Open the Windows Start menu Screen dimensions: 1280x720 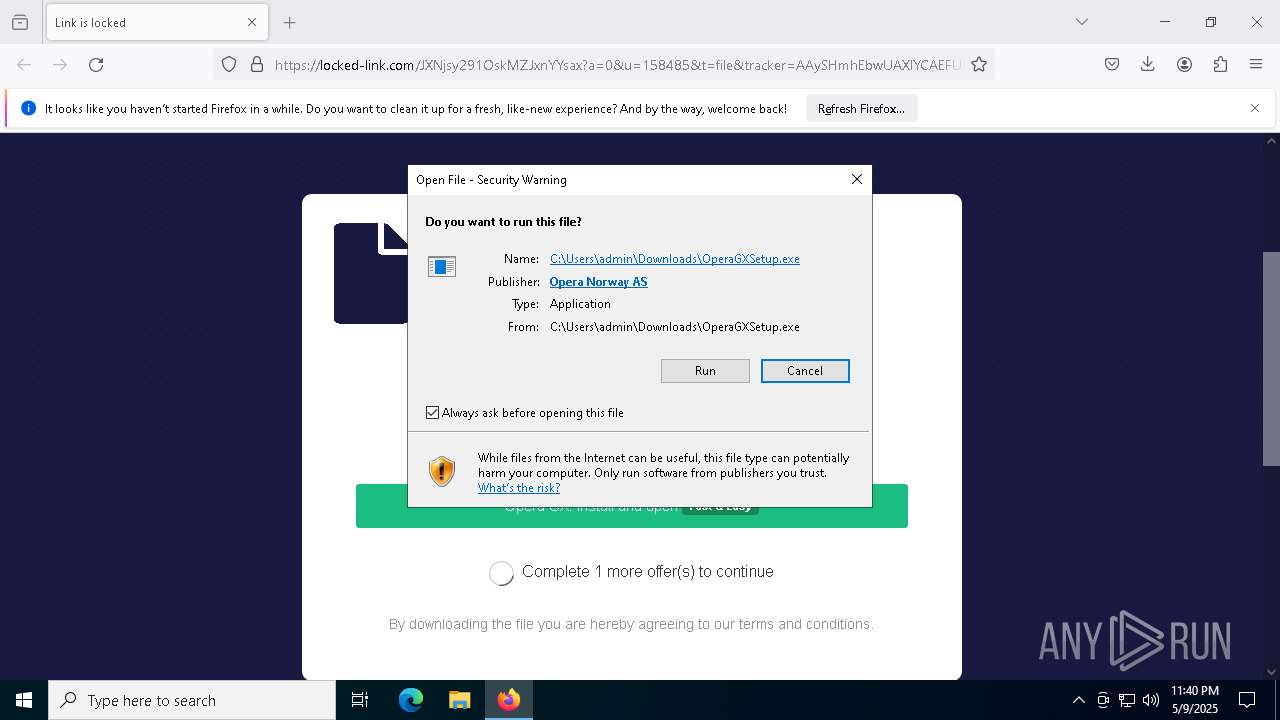click(24, 700)
